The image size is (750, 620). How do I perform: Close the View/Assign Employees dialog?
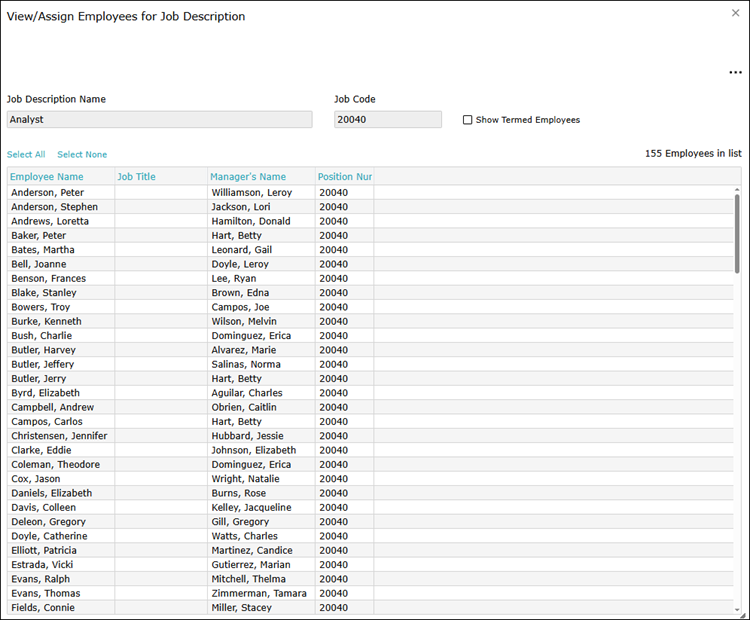(736, 13)
